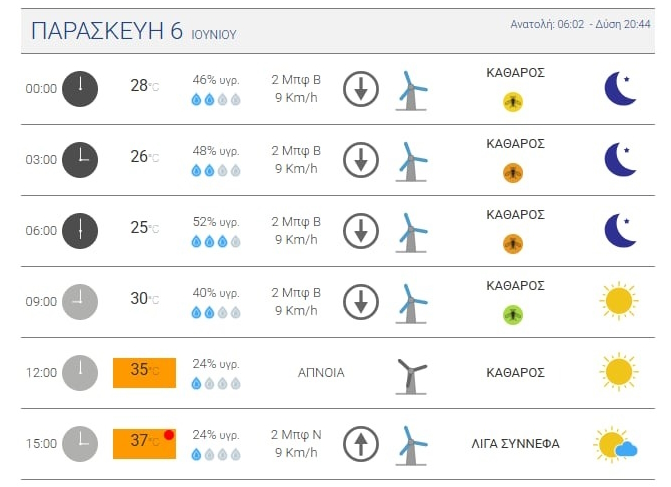Click the crescent moon icon at 03:00

click(x=620, y=159)
